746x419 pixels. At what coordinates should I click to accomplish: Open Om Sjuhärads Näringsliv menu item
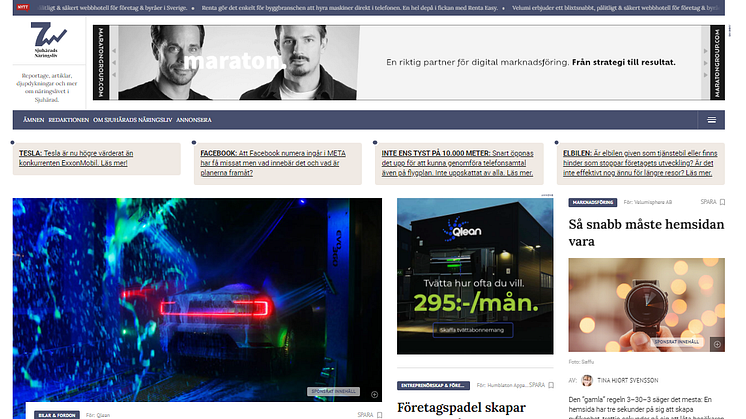pyautogui.click(x=131, y=120)
